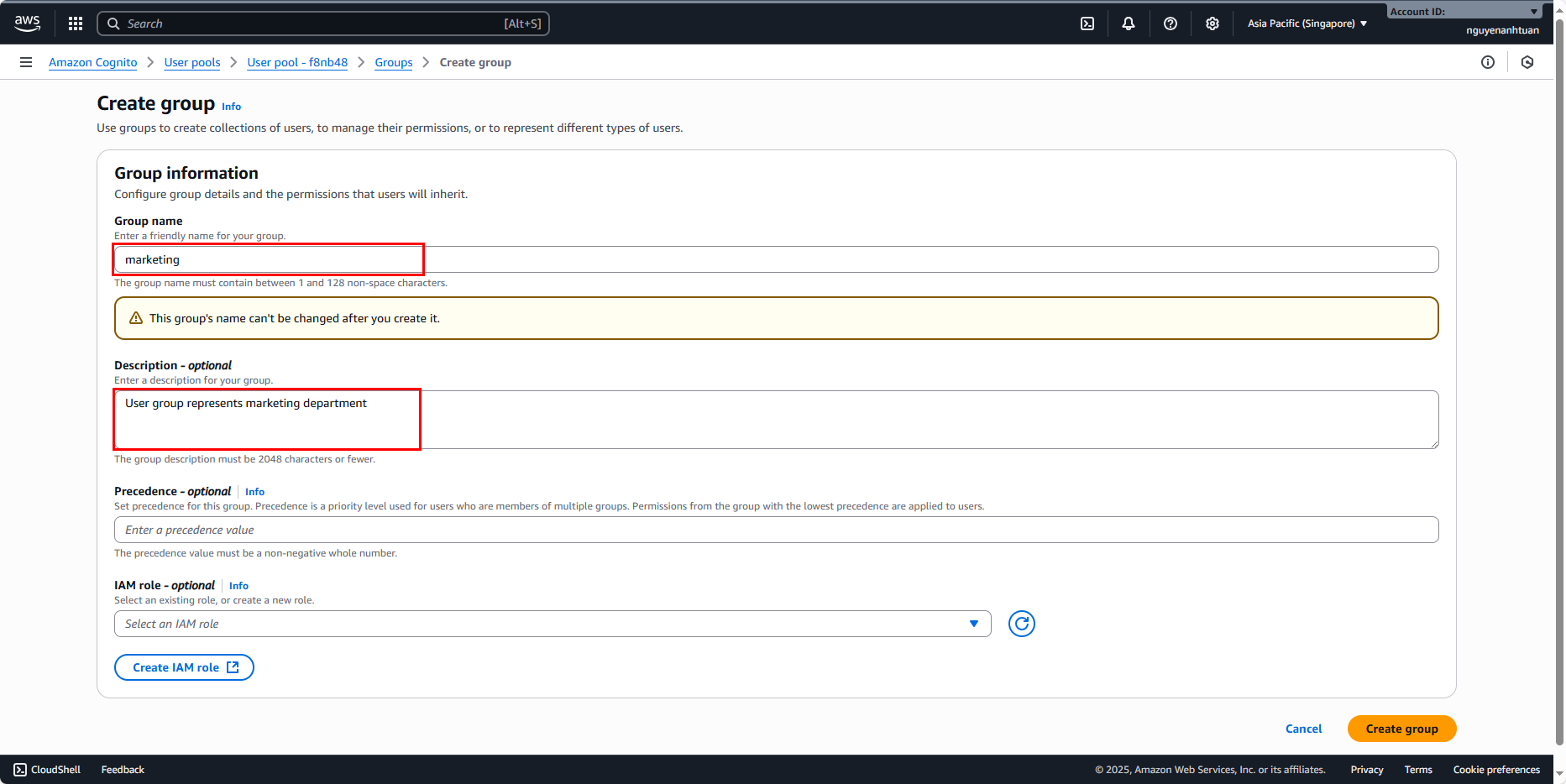The width and height of the screenshot is (1566, 784).
Task: Open the Select an IAM role dropdown
Action: (552, 624)
